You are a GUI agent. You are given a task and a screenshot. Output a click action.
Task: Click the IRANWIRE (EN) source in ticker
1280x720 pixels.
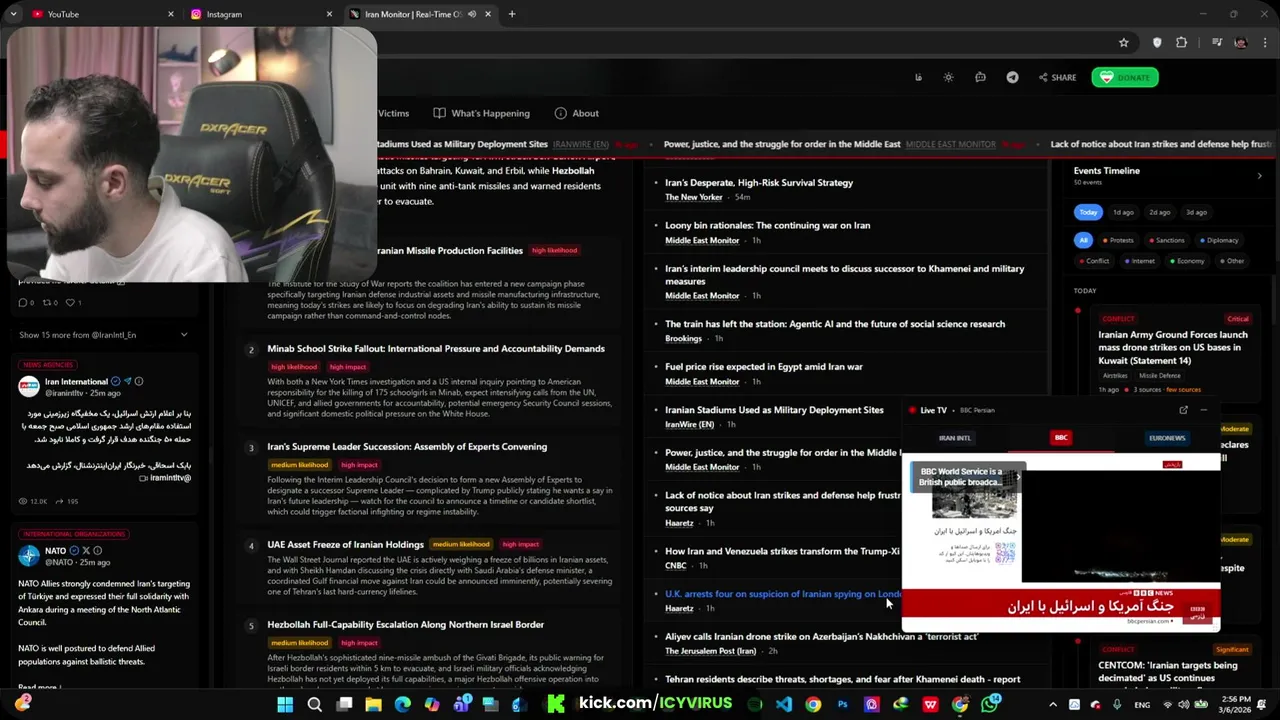point(581,144)
